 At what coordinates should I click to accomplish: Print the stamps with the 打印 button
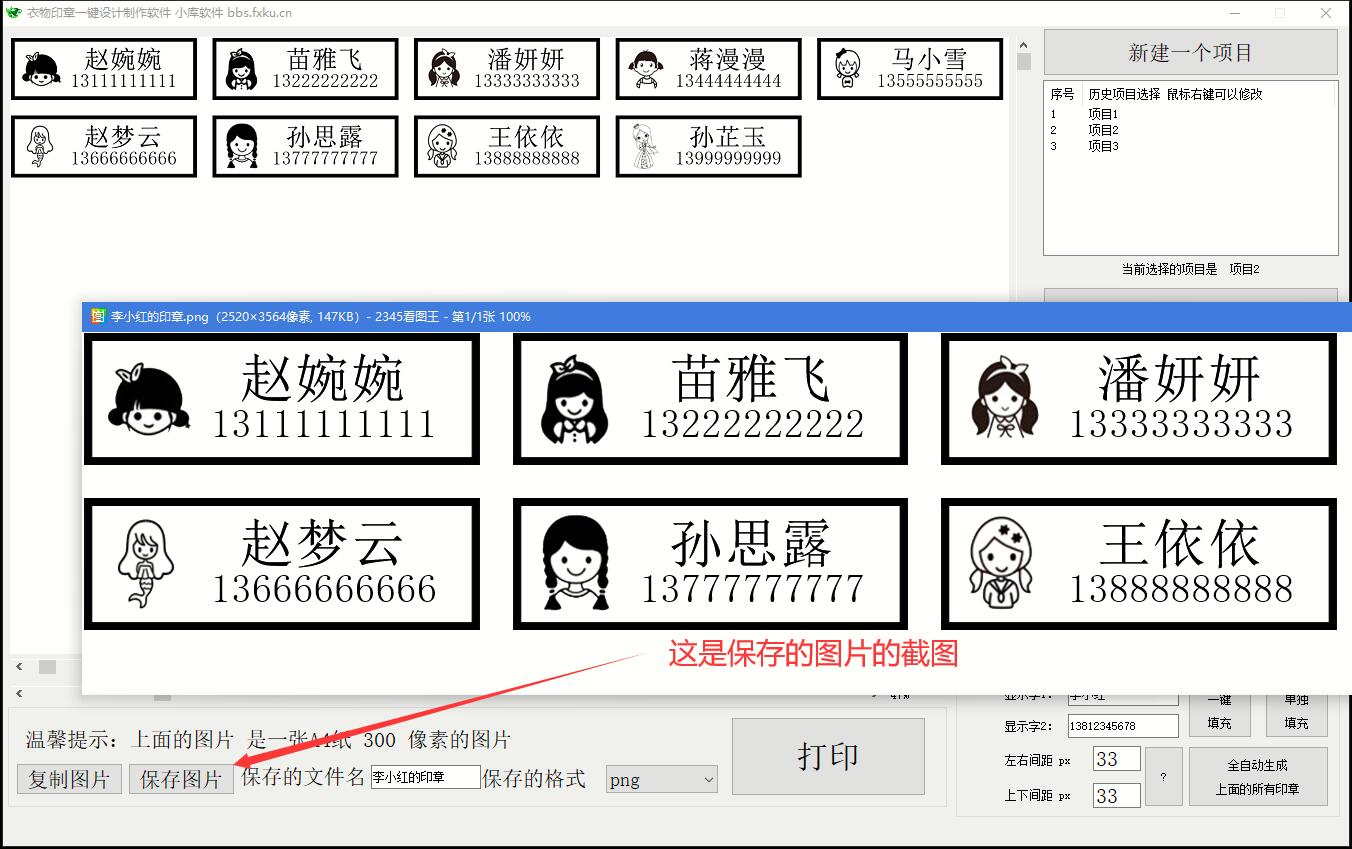828,756
